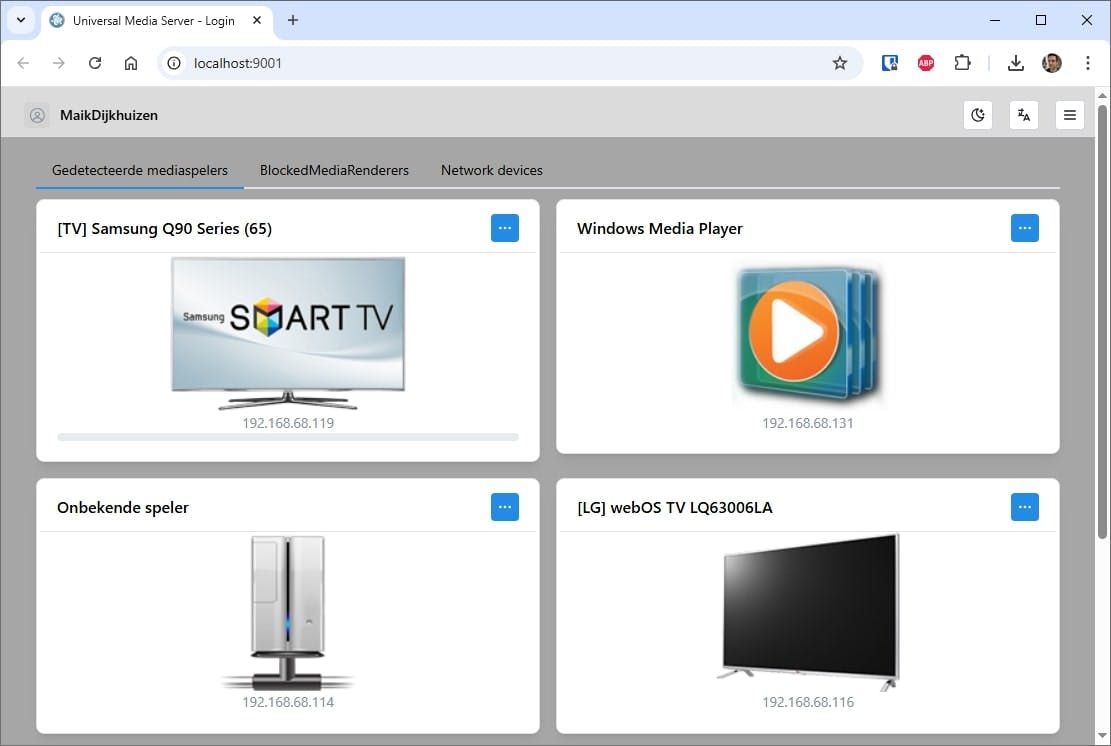Open options for Onbekende speler
Screen dimensions: 1111x746
click(505, 507)
